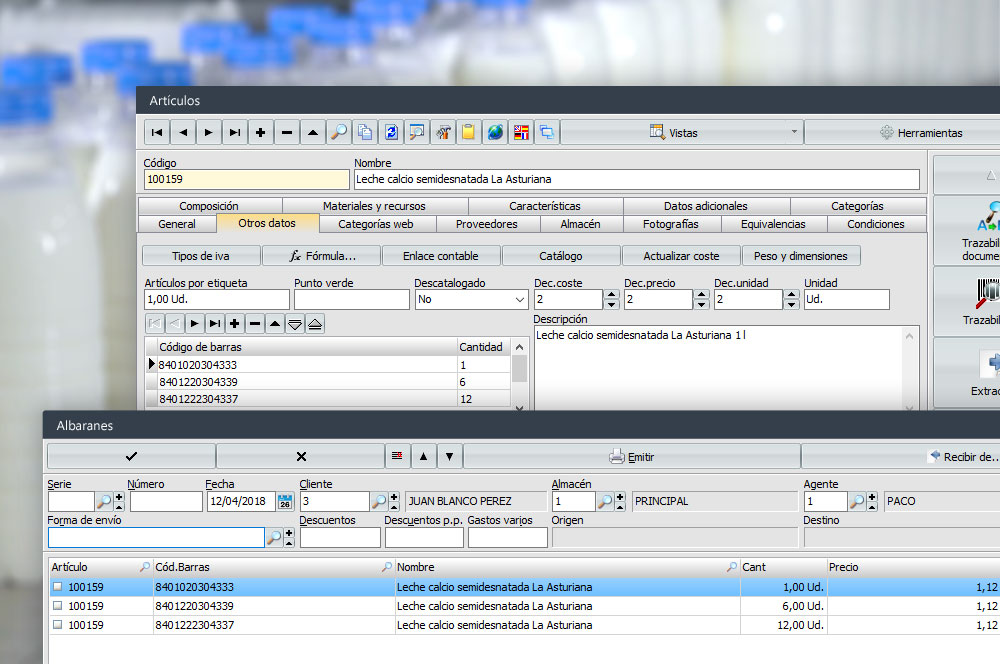Screen dimensions: 1000x664
Task: Switch to the Proveedores tab
Action: (486, 224)
